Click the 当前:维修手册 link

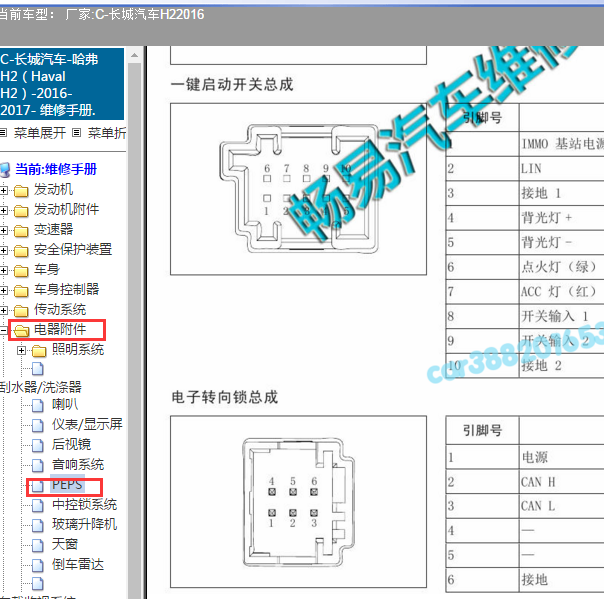click(x=56, y=169)
